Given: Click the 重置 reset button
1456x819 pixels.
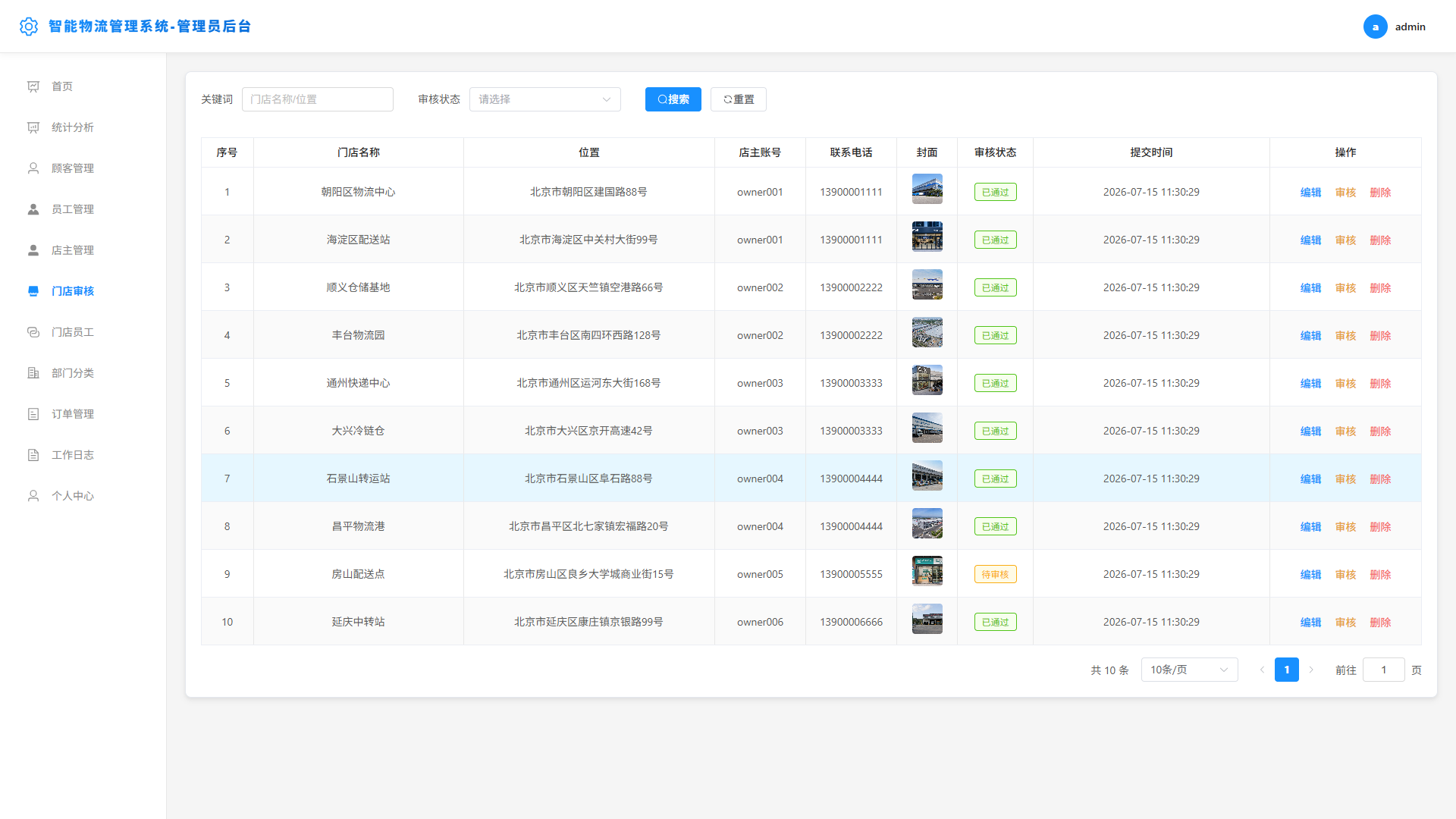Looking at the screenshot, I should coord(739,99).
